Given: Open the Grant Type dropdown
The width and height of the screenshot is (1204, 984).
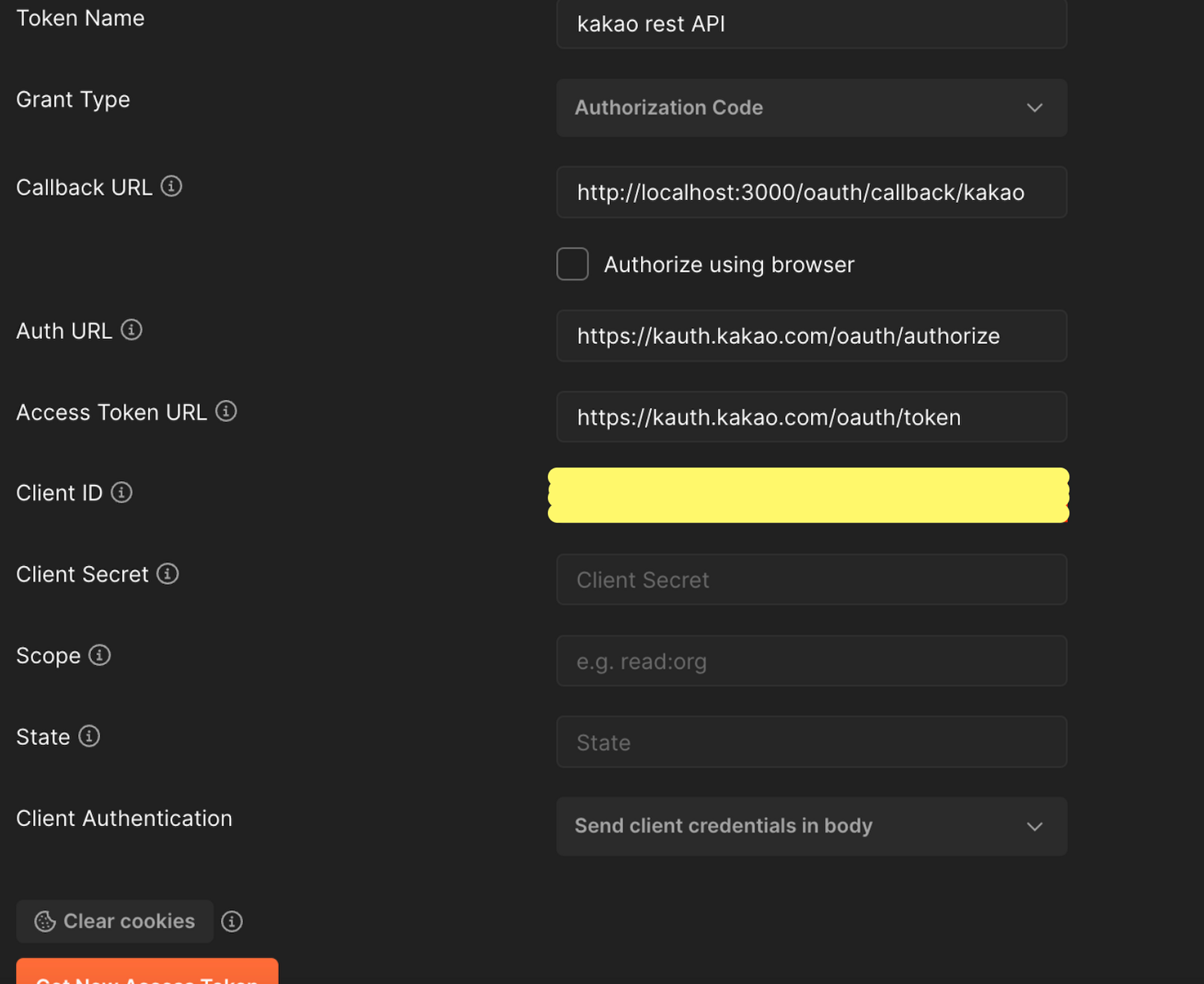Looking at the screenshot, I should (811, 108).
